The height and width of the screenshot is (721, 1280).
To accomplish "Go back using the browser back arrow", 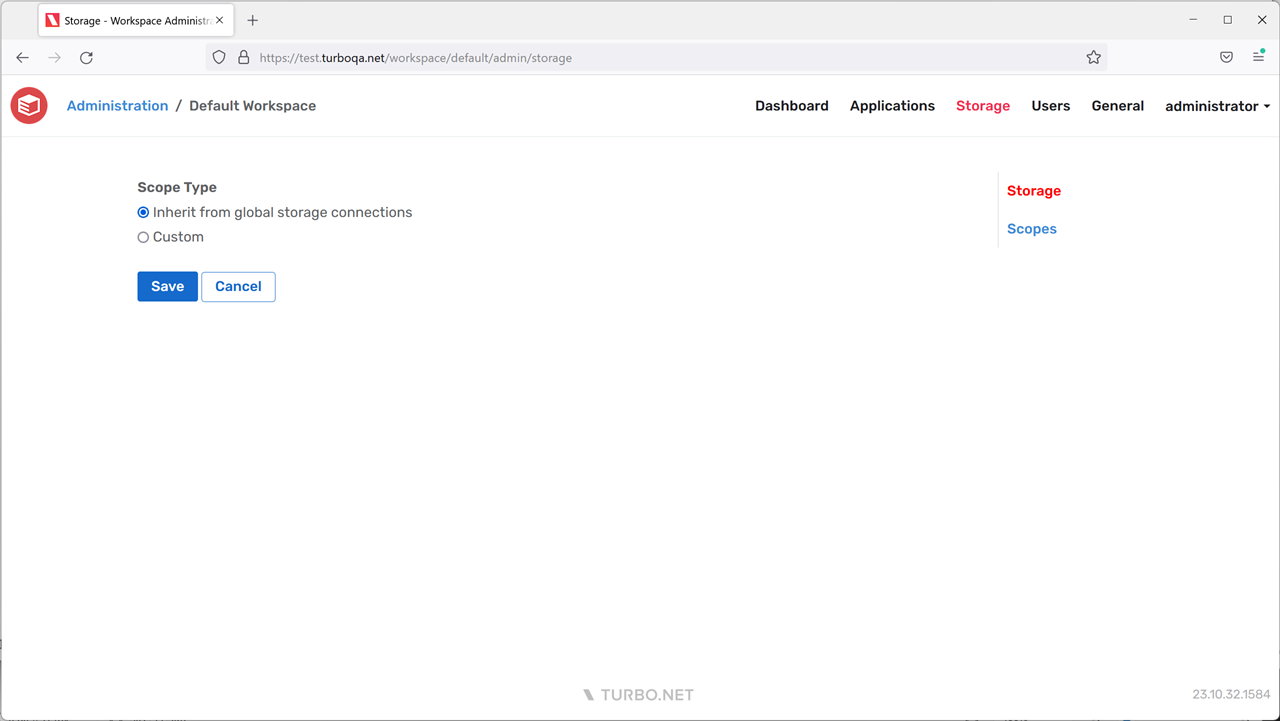I will [x=23, y=58].
